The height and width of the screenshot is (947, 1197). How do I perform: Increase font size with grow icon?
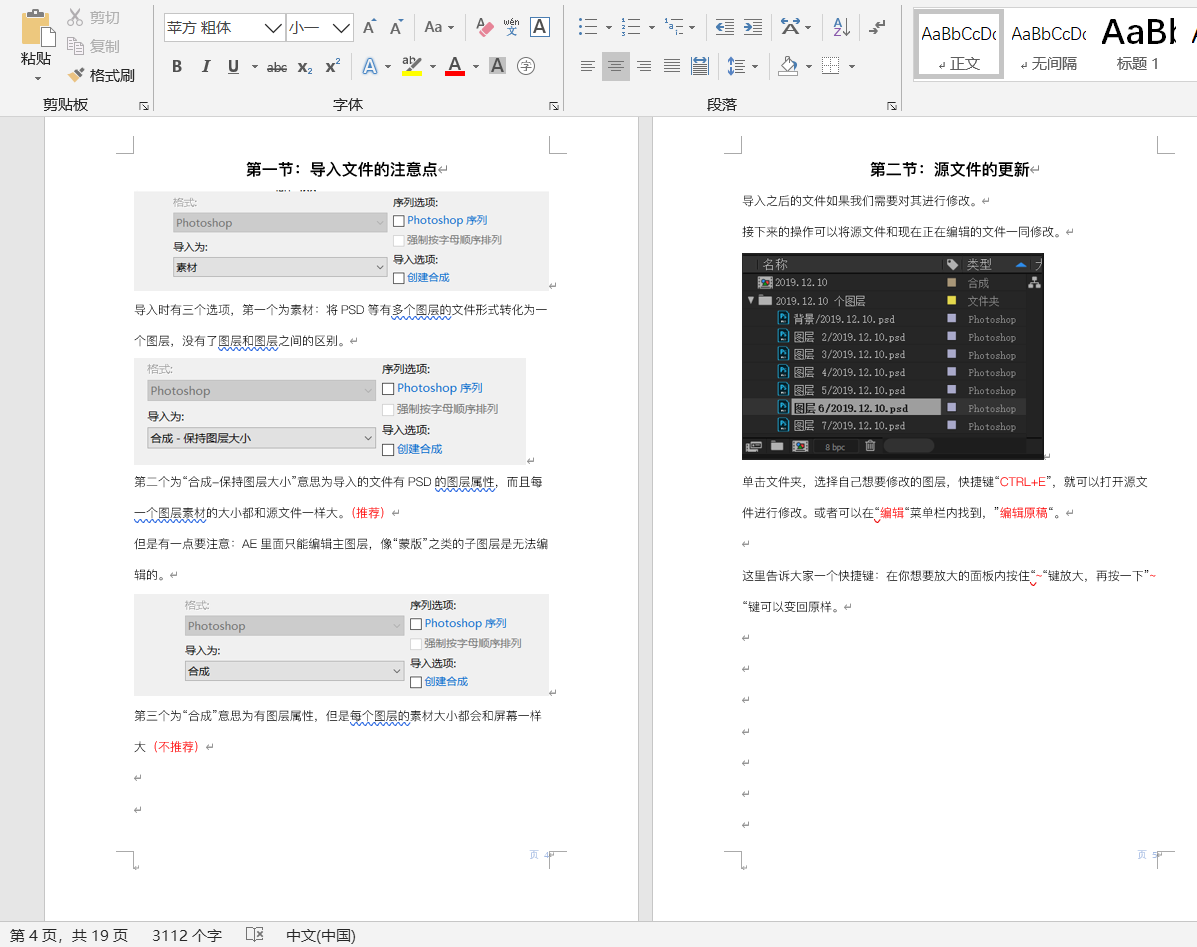tap(369, 27)
